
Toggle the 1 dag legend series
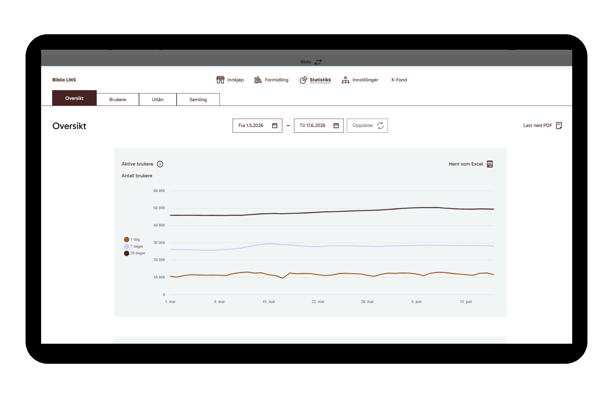click(x=132, y=239)
